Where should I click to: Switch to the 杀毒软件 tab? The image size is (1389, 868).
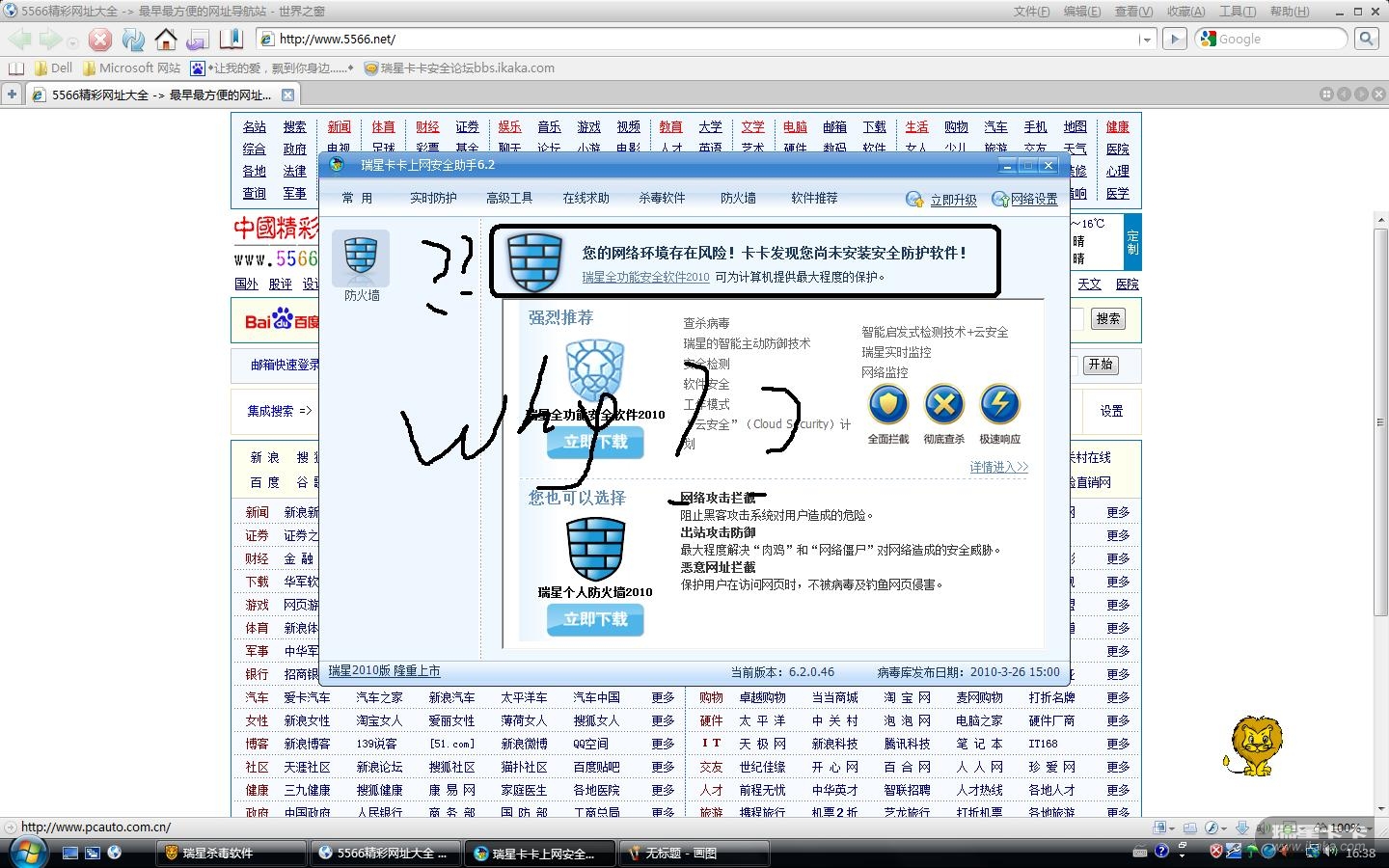click(x=662, y=199)
